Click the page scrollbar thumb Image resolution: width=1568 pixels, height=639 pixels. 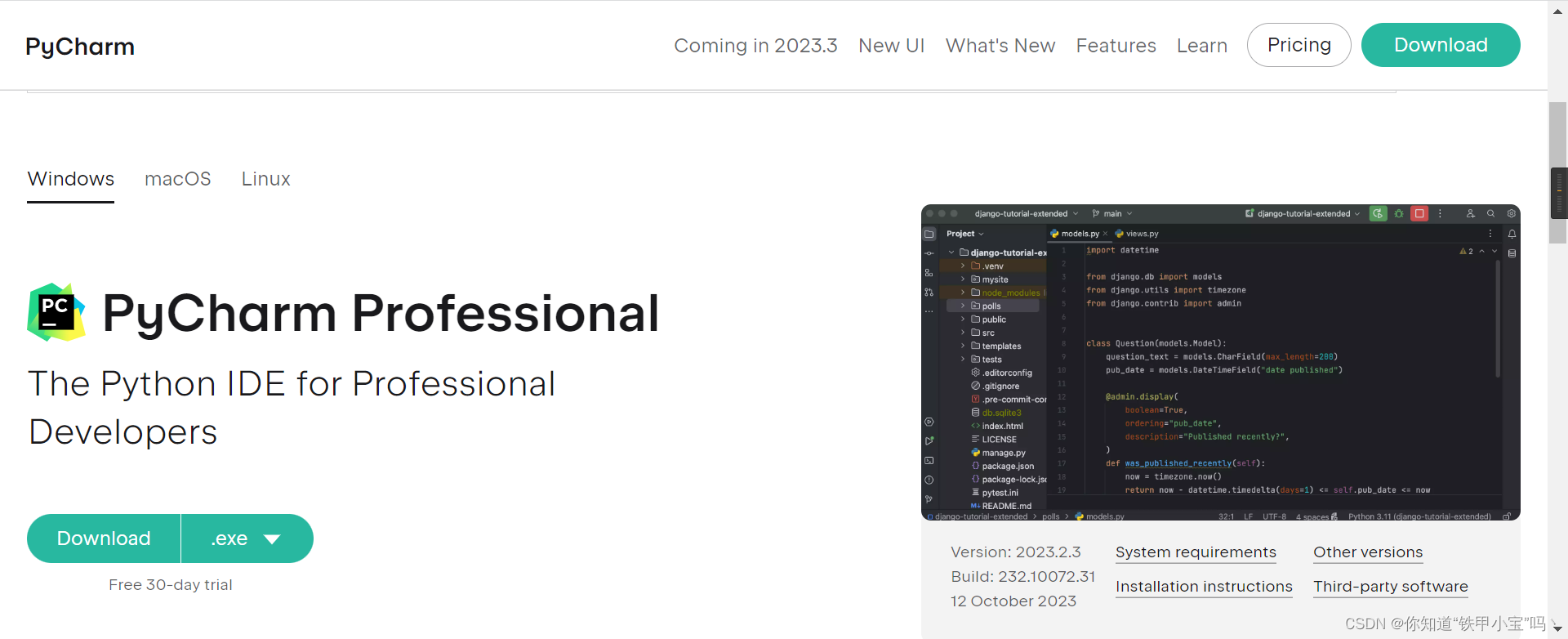(1558, 173)
